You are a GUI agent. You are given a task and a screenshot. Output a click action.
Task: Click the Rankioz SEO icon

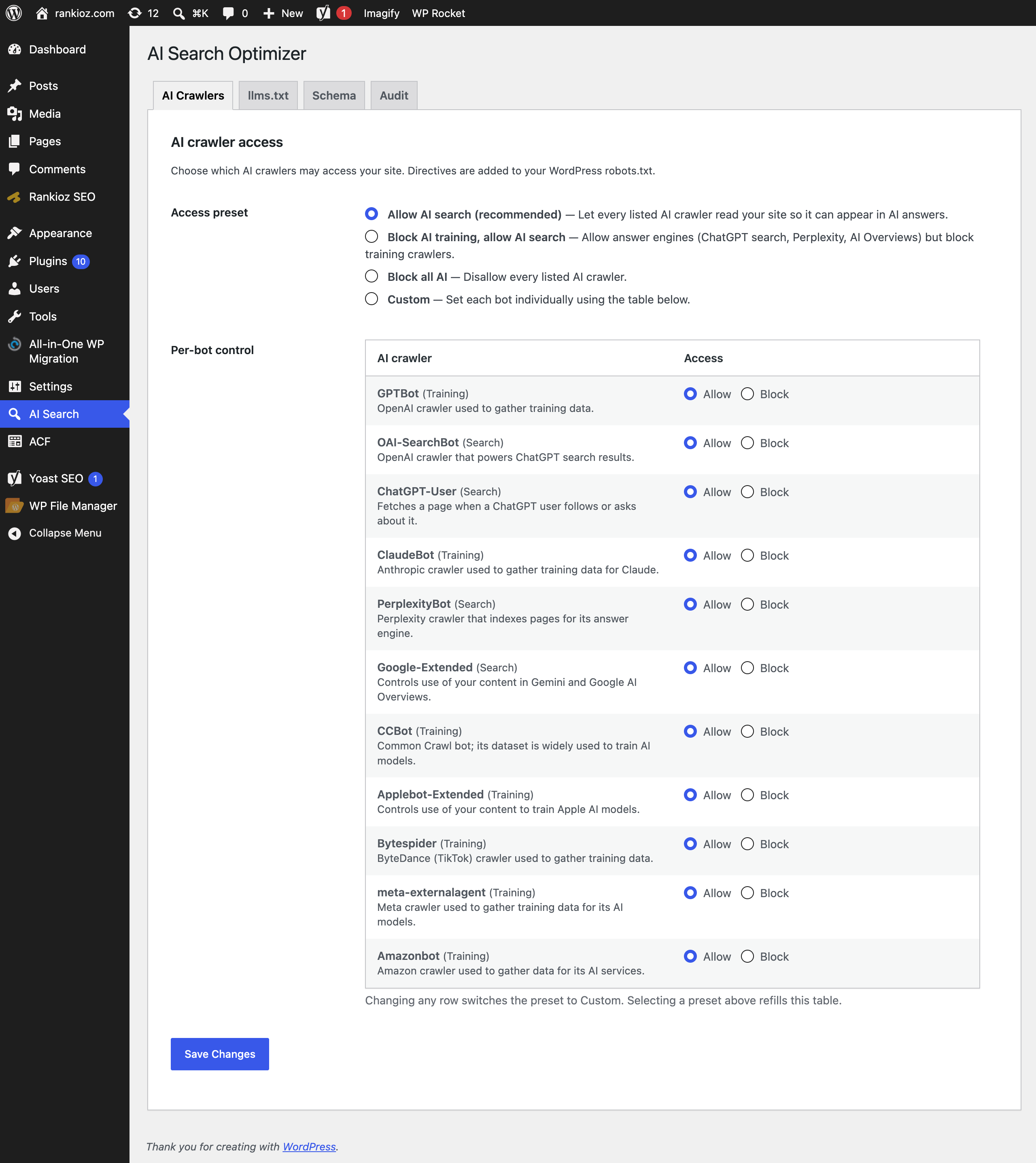pyautogui.click(x=14, y=197)
